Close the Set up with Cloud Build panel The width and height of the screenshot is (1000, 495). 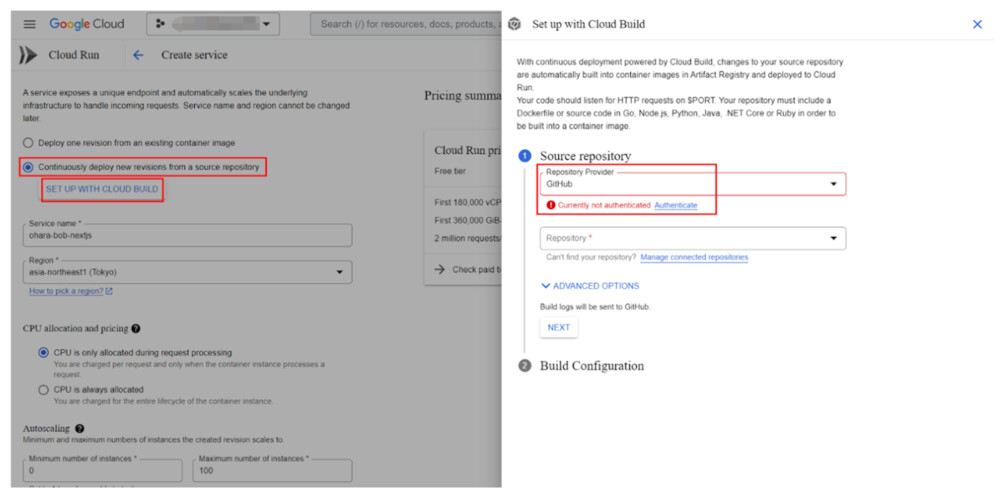pos(977,24)
